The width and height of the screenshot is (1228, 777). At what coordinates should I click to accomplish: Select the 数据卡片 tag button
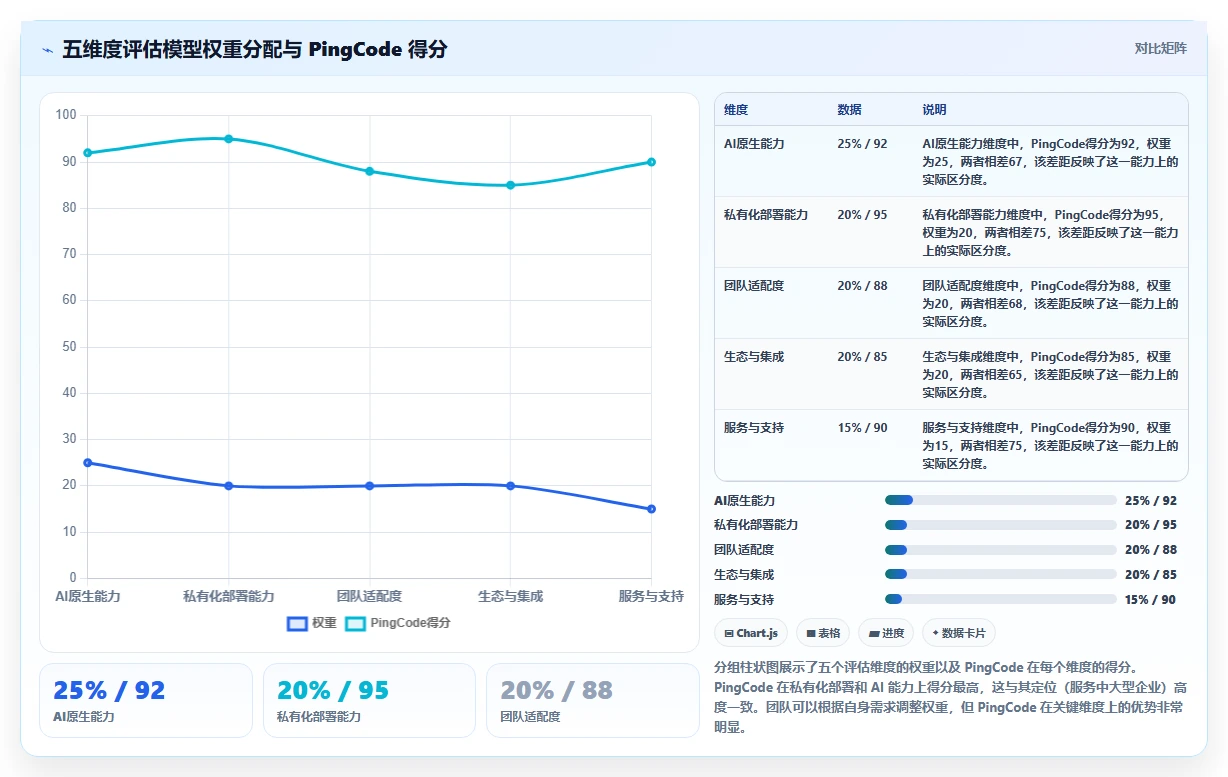(959, 633)
